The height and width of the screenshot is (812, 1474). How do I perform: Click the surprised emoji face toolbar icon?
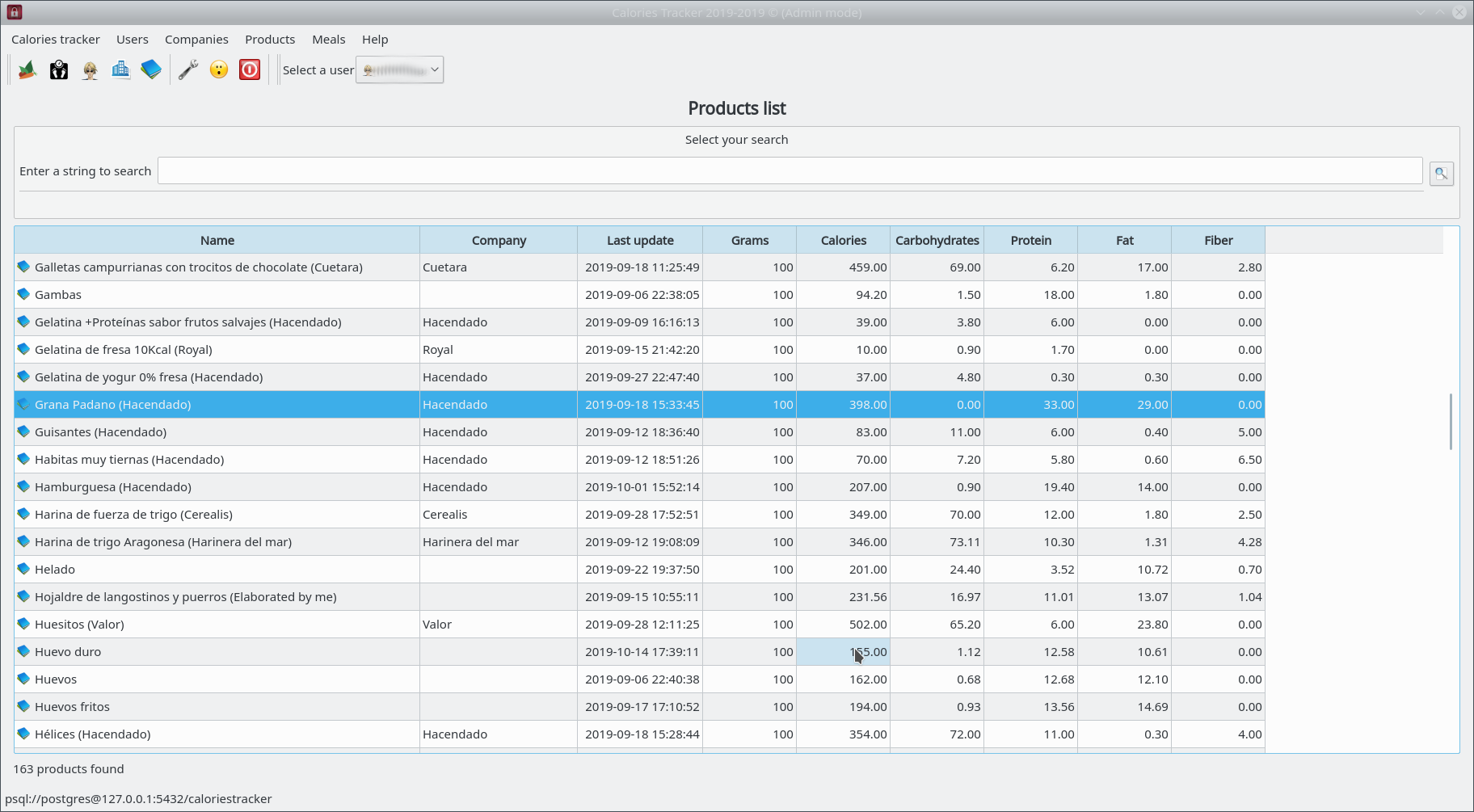click(219, 70)
